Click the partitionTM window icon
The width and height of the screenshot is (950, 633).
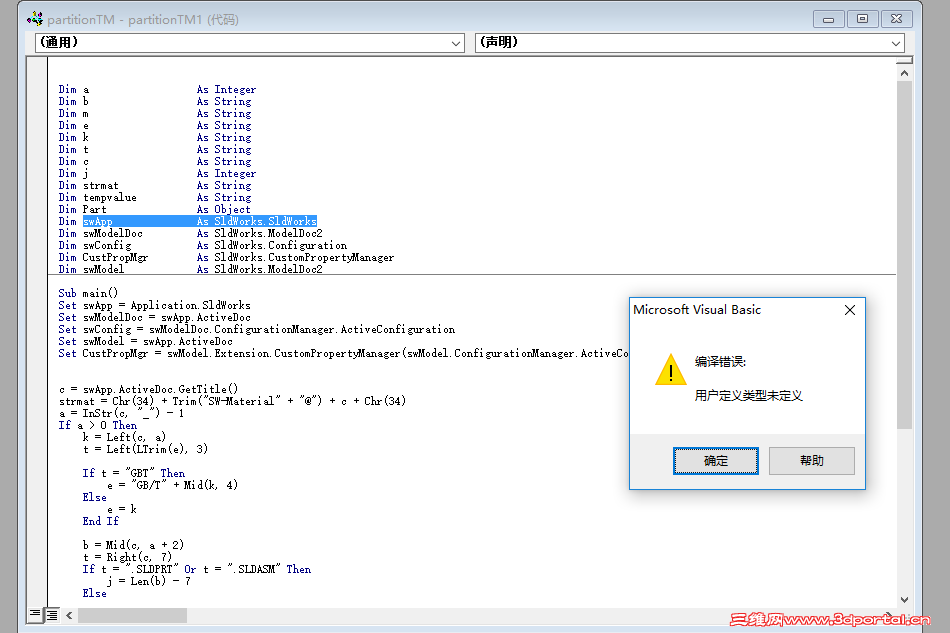pyautogui.click(x=35, y=19)
